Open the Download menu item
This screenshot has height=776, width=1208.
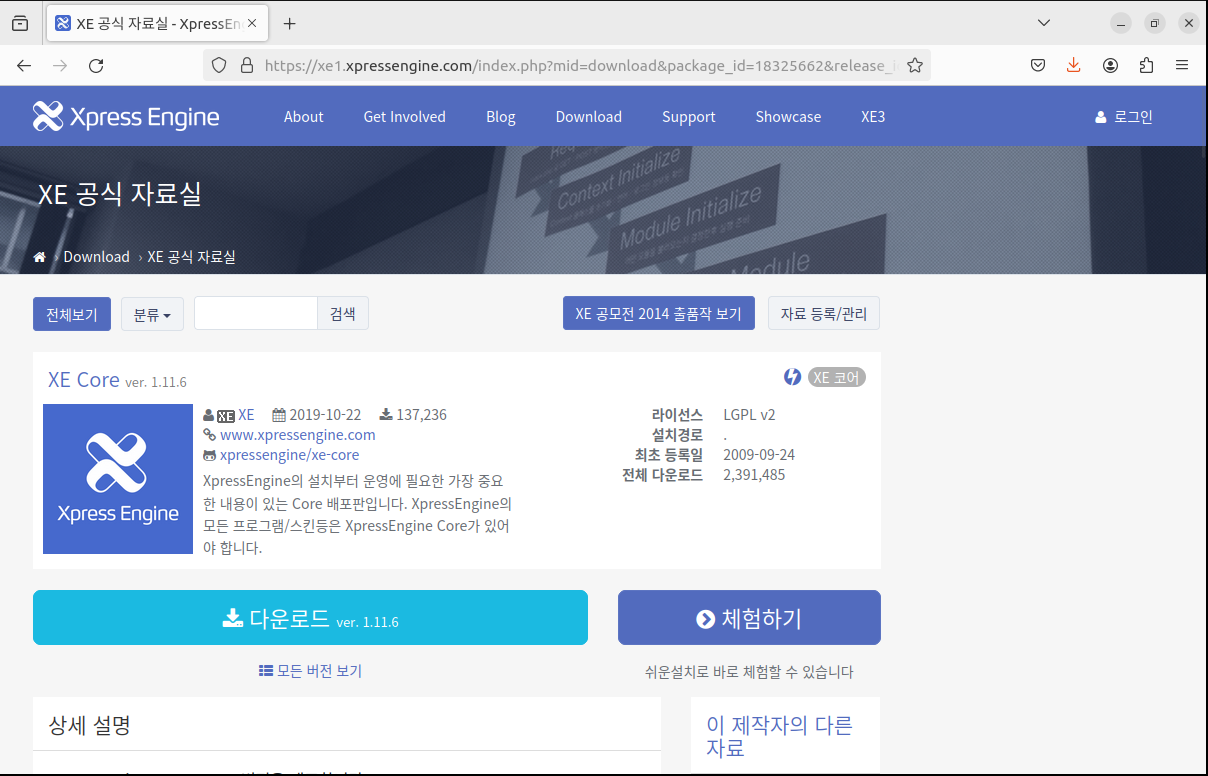point(589,116)
